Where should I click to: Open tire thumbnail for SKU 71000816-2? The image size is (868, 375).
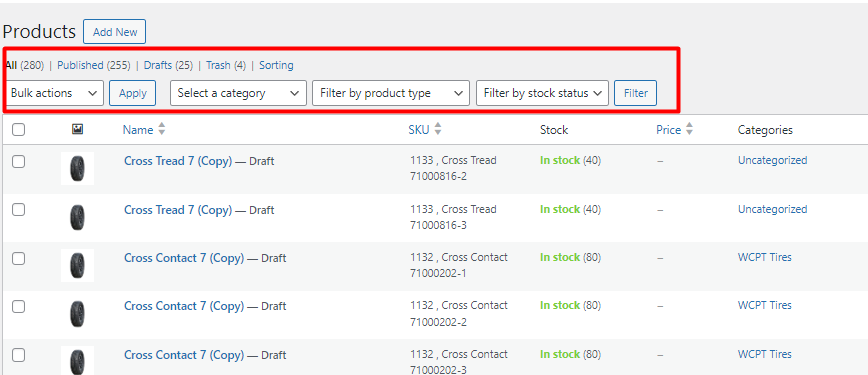coord(78,168)
